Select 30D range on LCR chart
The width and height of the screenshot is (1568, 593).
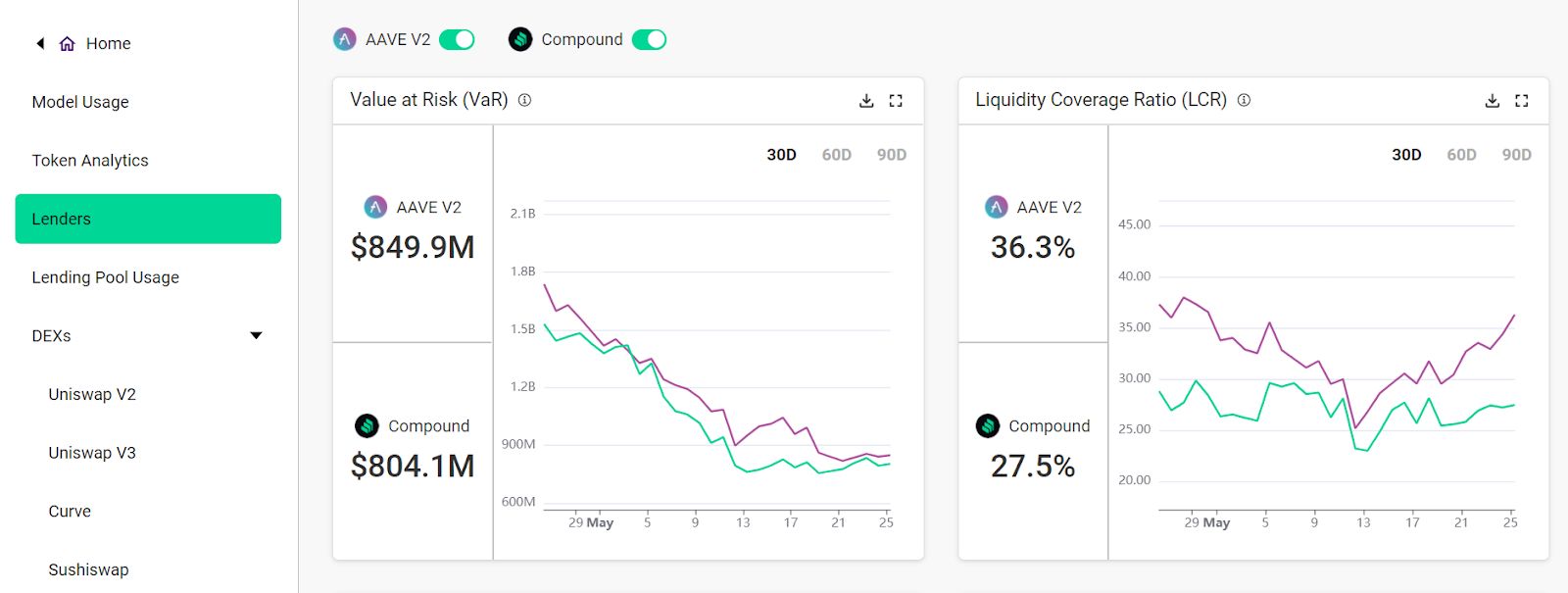[x=1406, y=155]
